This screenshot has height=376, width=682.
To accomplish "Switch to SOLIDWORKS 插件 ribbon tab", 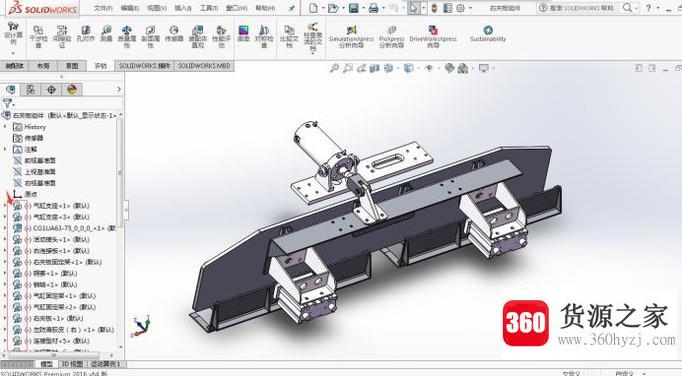I will (x=144, y=66).
